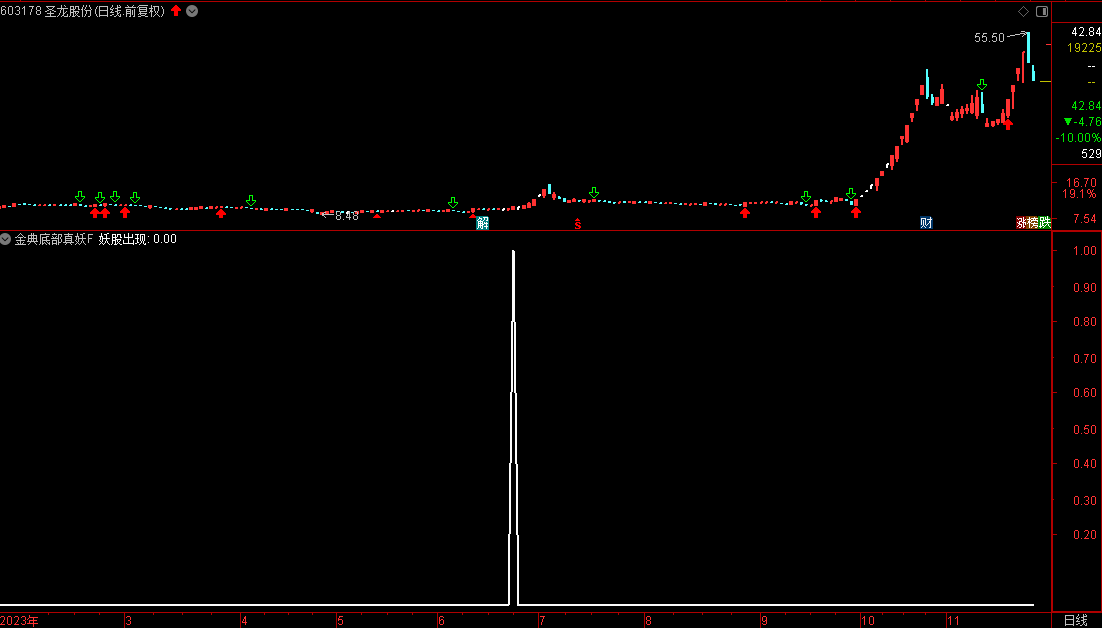1102x628 pixels.
Task: Click the white indicator spike in late June
Action: pyautogui.click(x=514, y=427)
